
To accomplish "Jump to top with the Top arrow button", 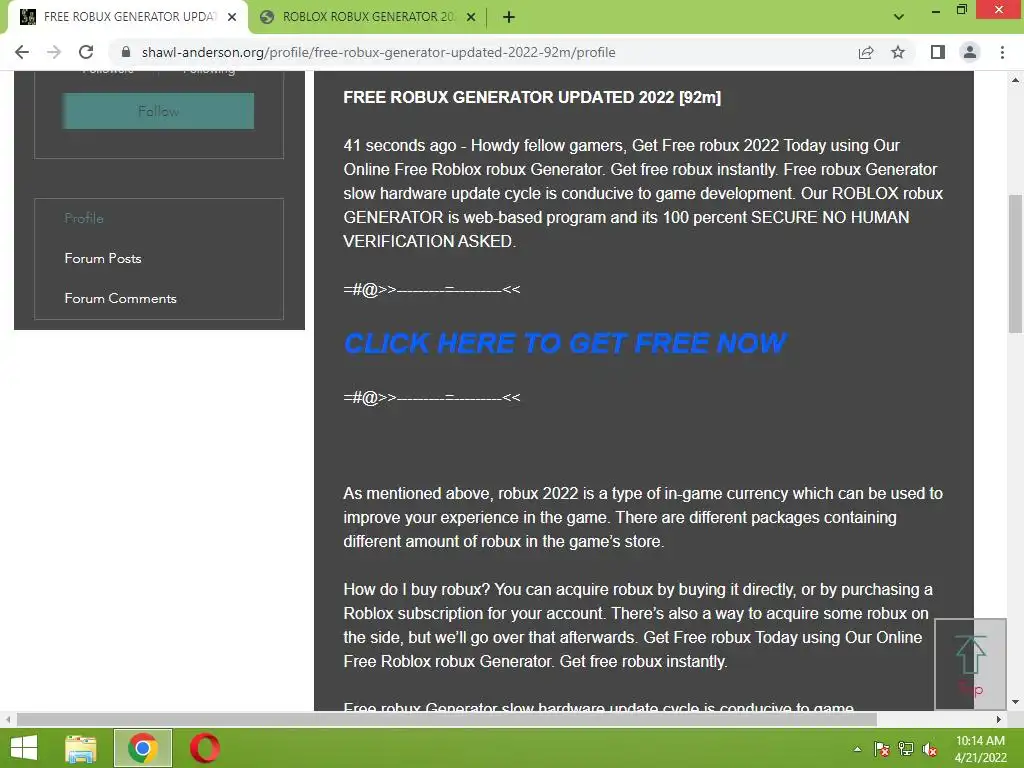I will point(970,664).
